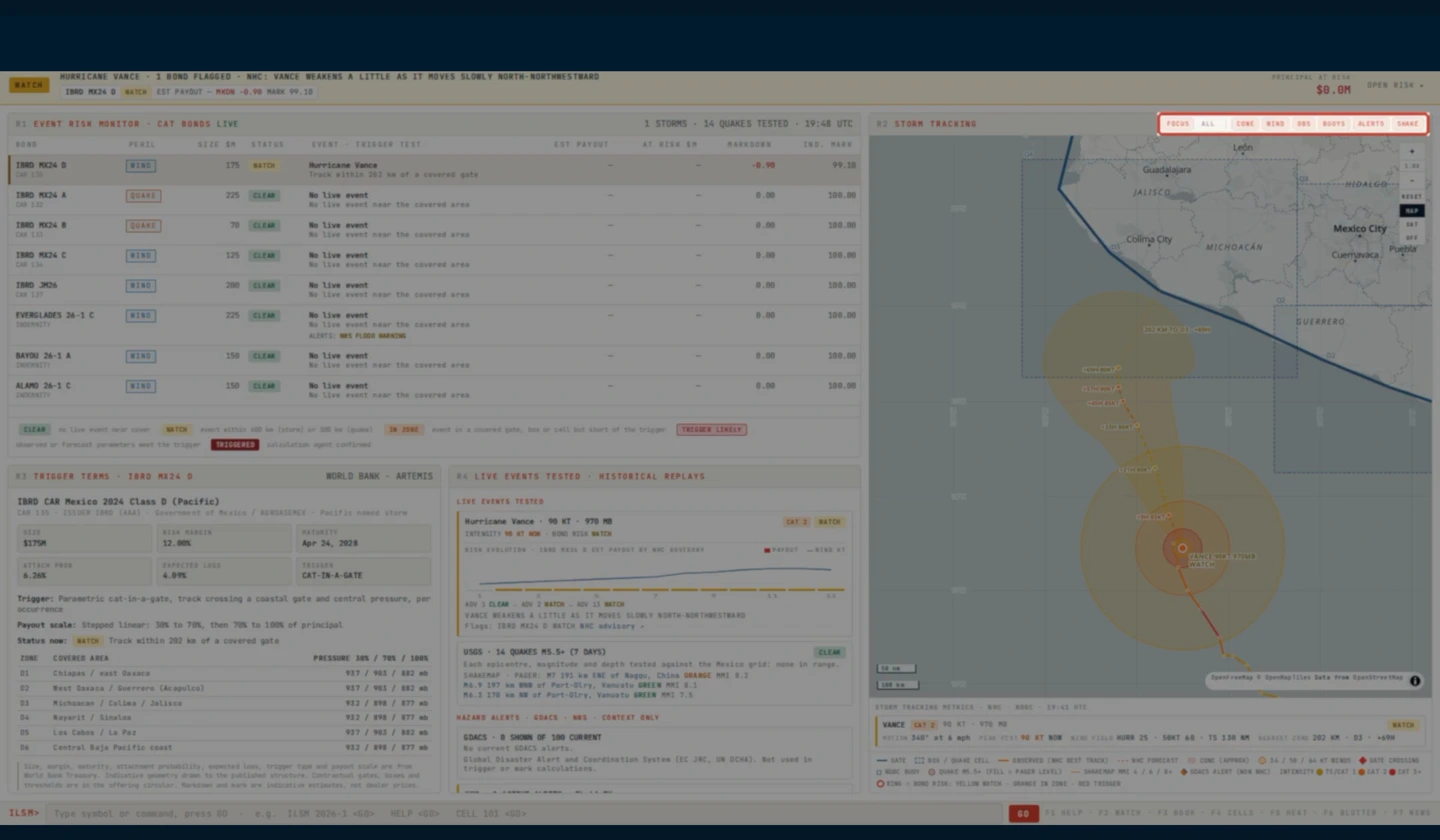Zoom in the storm tracking map with plus
The height and width of the screenshot is (840, 1440).
click(1411, 152)
